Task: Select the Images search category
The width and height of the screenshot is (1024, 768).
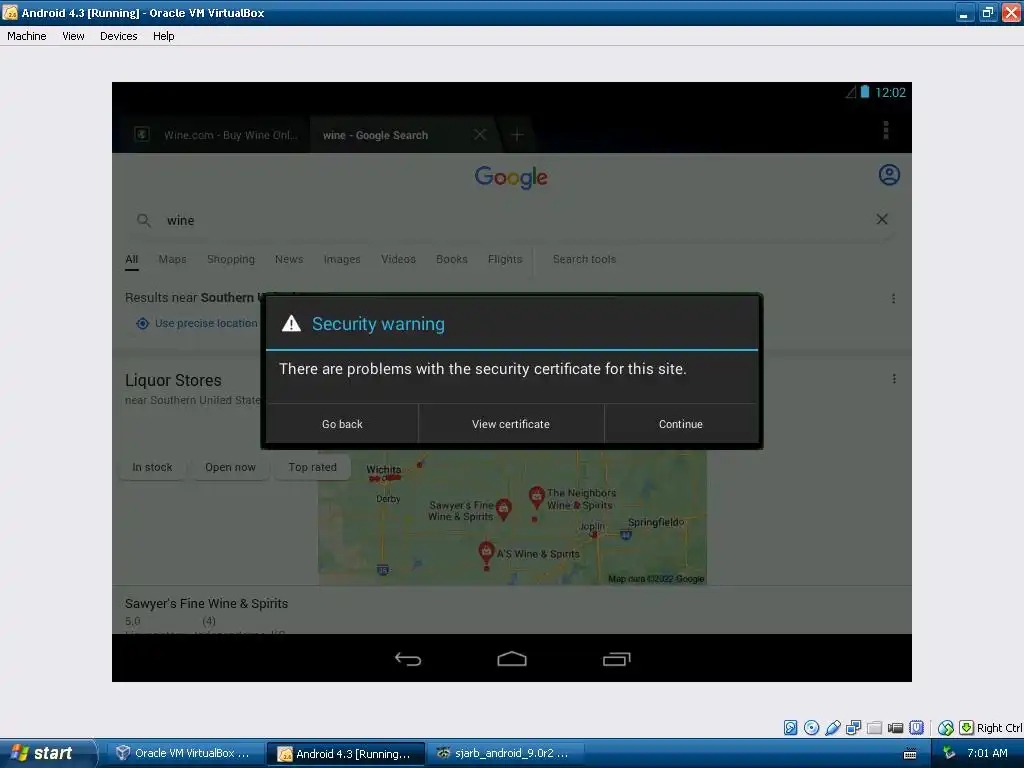Action: click(x=342, y=259)
